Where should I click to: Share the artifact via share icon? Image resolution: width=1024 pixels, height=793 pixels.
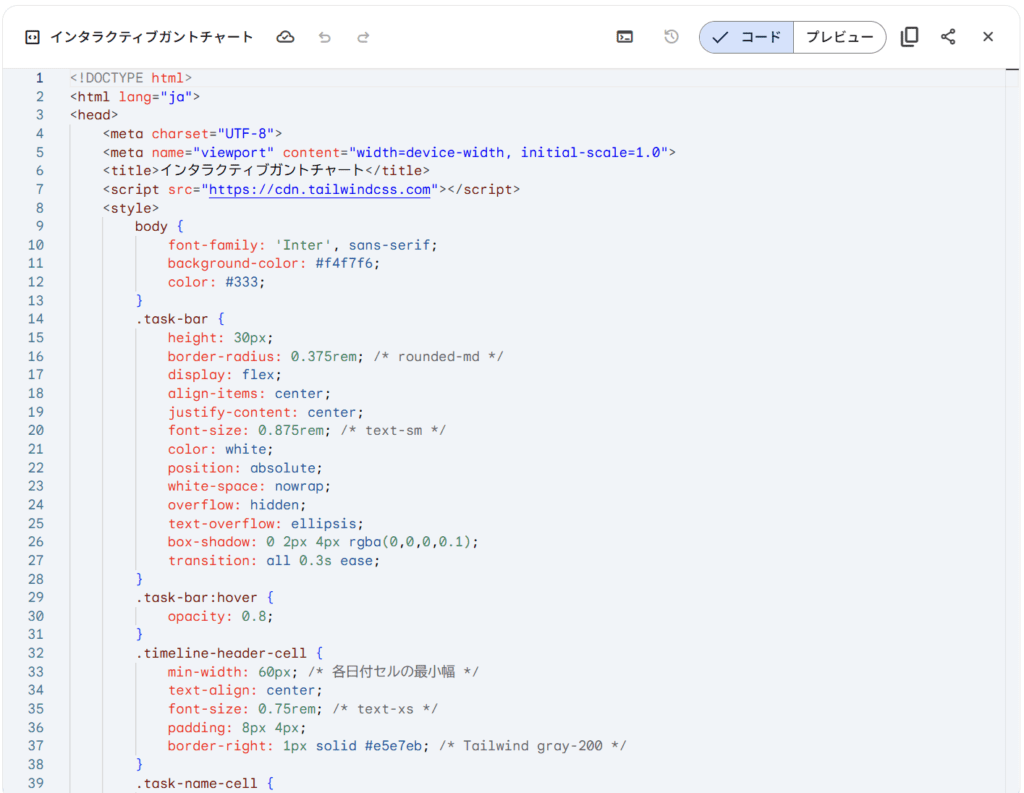click(948, 37)
